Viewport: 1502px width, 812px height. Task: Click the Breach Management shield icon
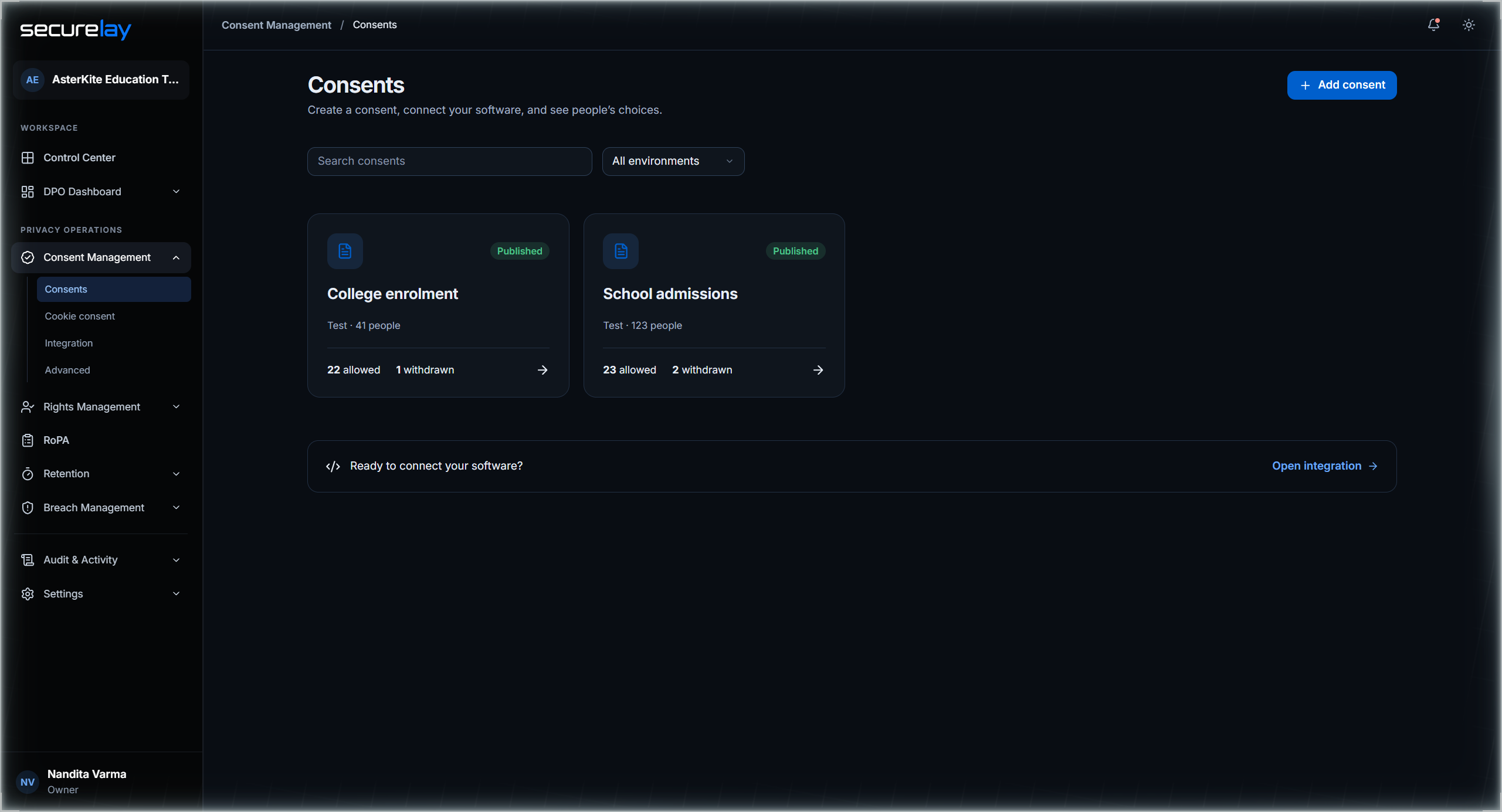pos(28,508)
